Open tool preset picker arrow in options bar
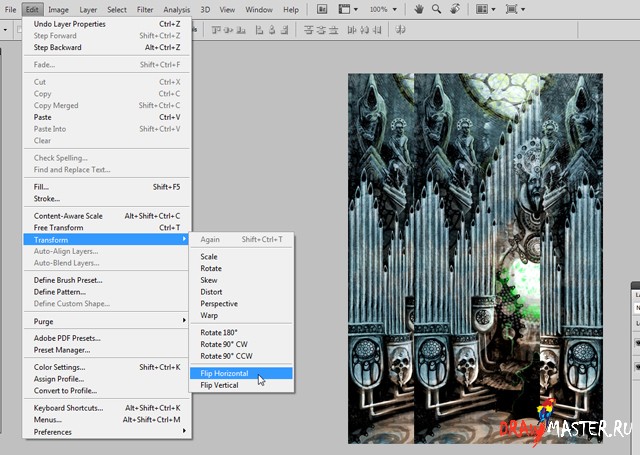The width and height of the screenshot is (640, 455). (5, 30)
